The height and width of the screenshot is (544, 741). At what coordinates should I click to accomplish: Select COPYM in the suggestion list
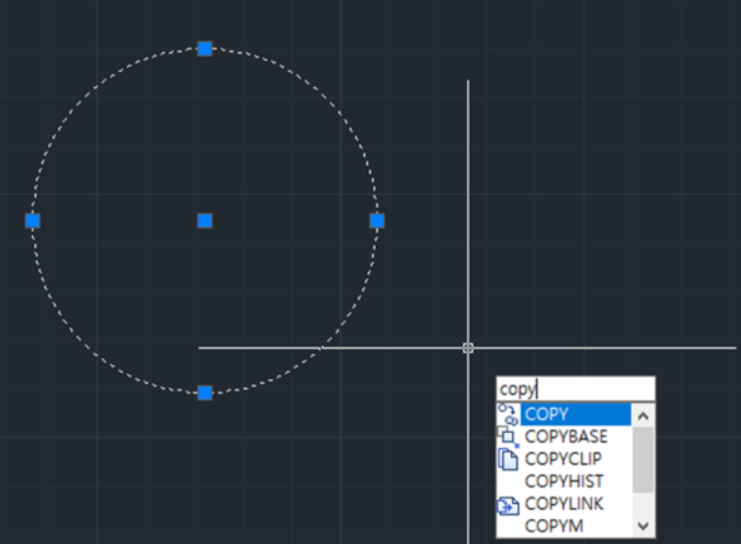point(554,526)
